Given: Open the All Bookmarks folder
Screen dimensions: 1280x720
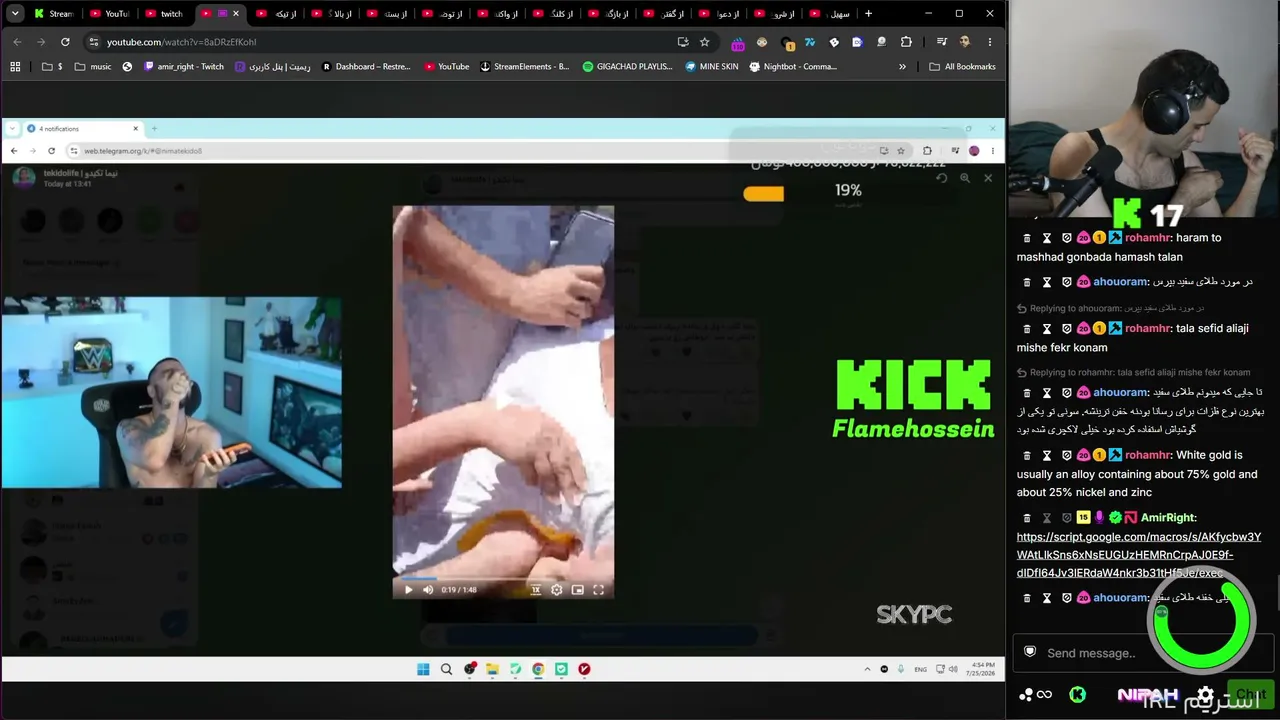Looking at the screenshot, I should (x=962, y=67).
